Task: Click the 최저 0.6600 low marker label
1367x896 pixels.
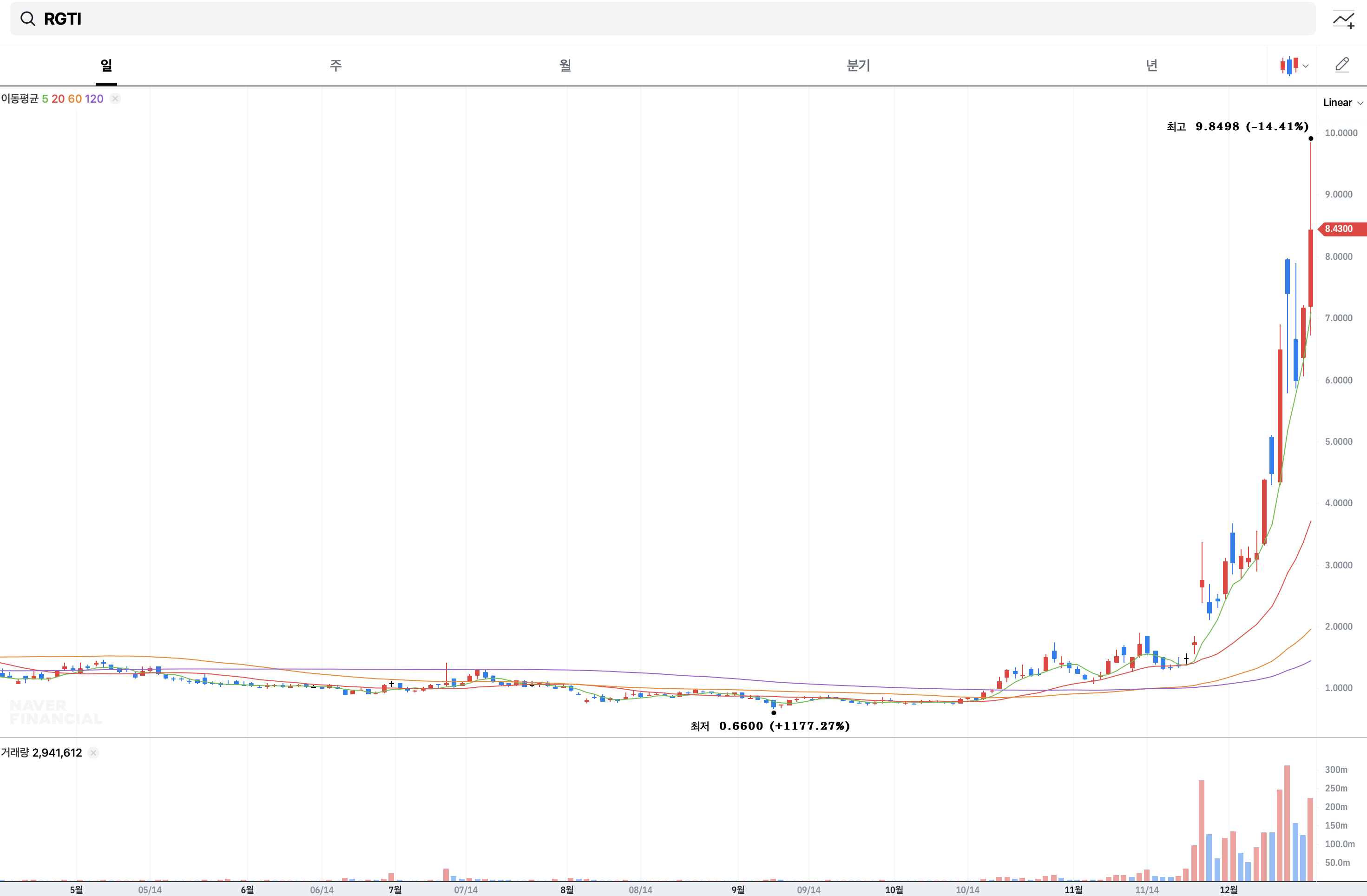Action: [769, 726]
